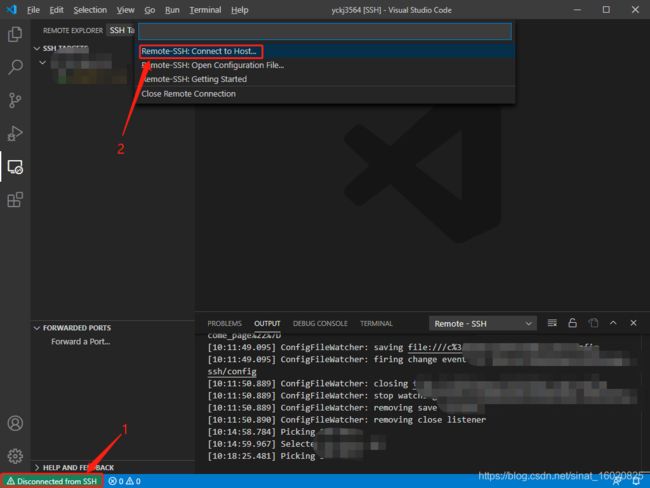Open the Search view in activity bar
Image resolution: width=650 pixels, height=488 pixels.
pyautogui.click(x=15, y=67)
